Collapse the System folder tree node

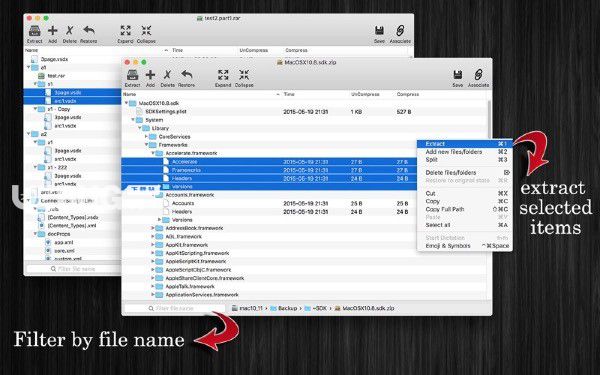[x=133, y=120]
